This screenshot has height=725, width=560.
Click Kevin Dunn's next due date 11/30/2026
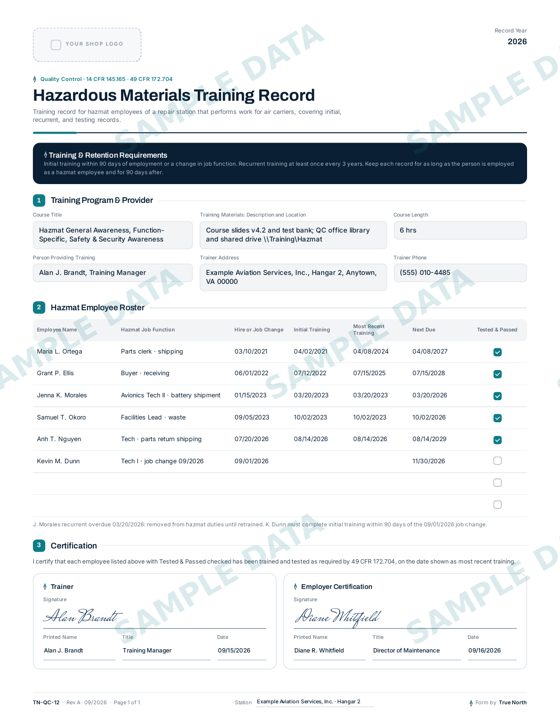point(429,461)
